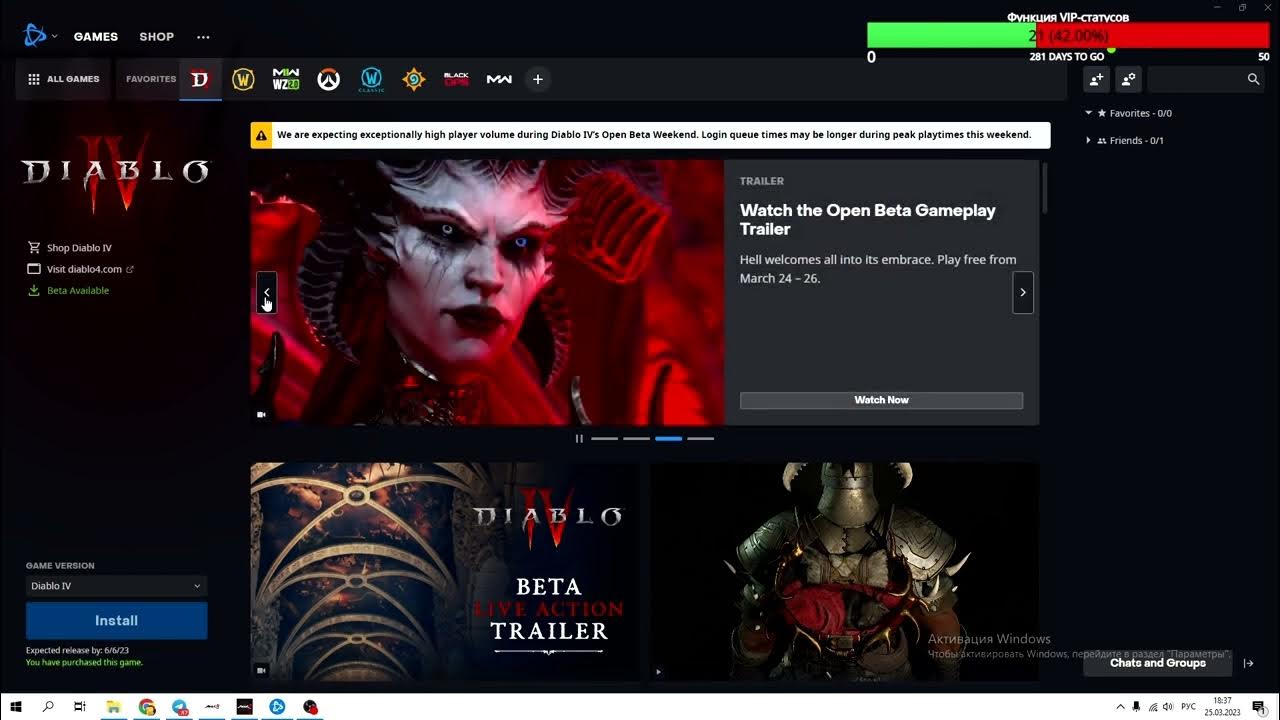This screenshot has height=720, width=1280.
Task: Jump to second carousel slide indicator
Action: click(x=637, y=438)
